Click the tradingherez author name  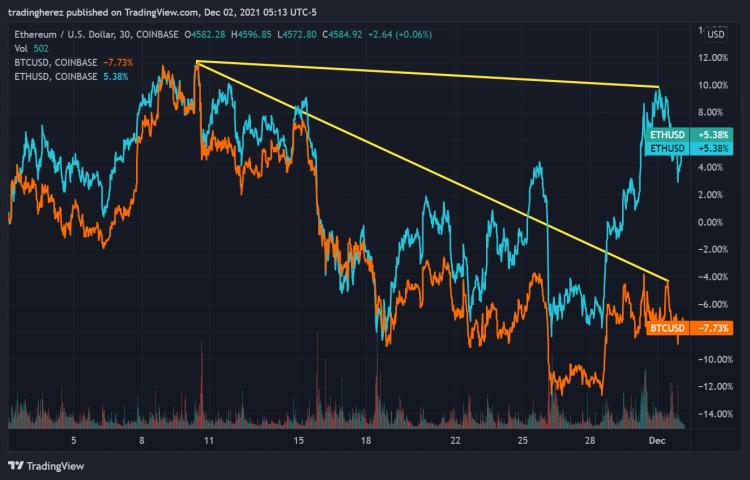click(x=39, y=13)
